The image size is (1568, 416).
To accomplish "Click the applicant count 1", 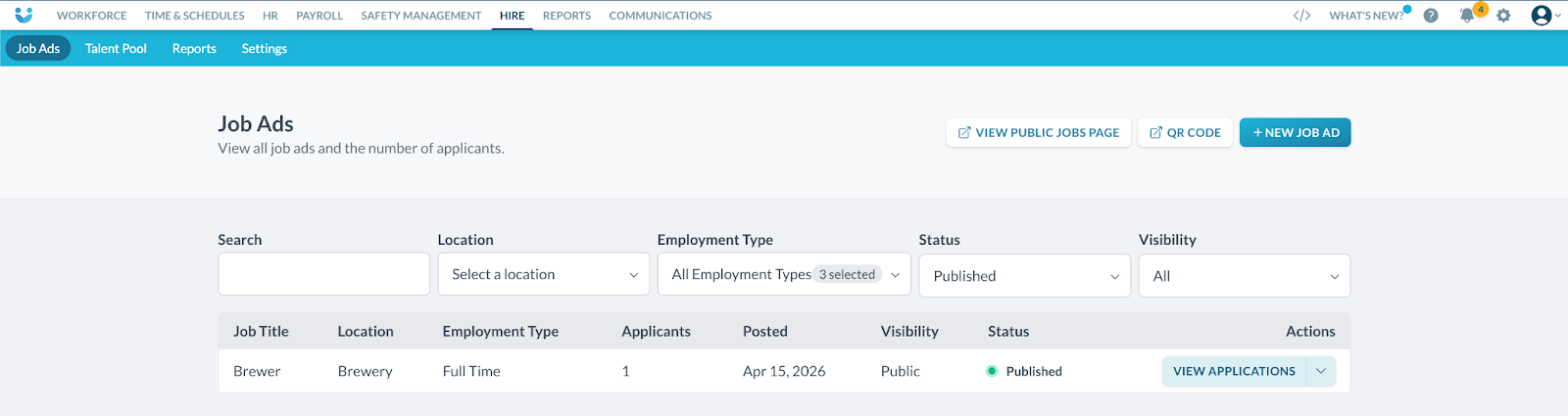I will coord(625,371).
